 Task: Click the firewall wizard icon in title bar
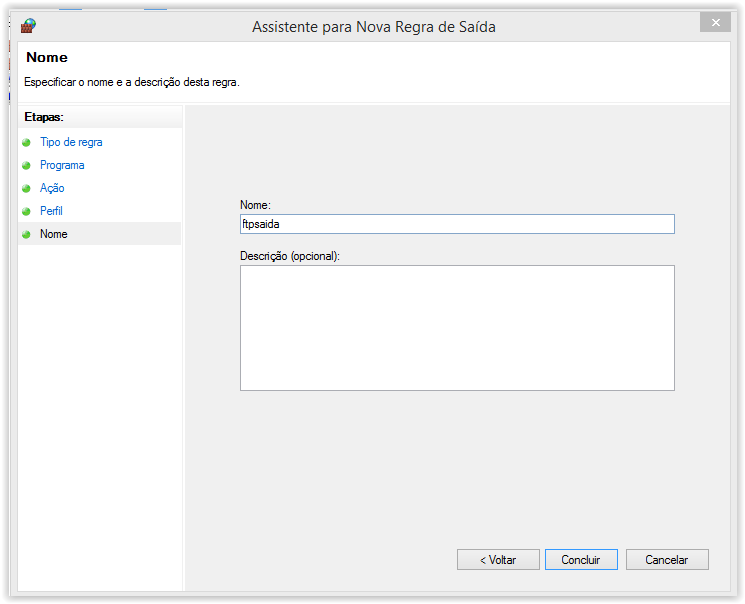(x=28, y=26)
